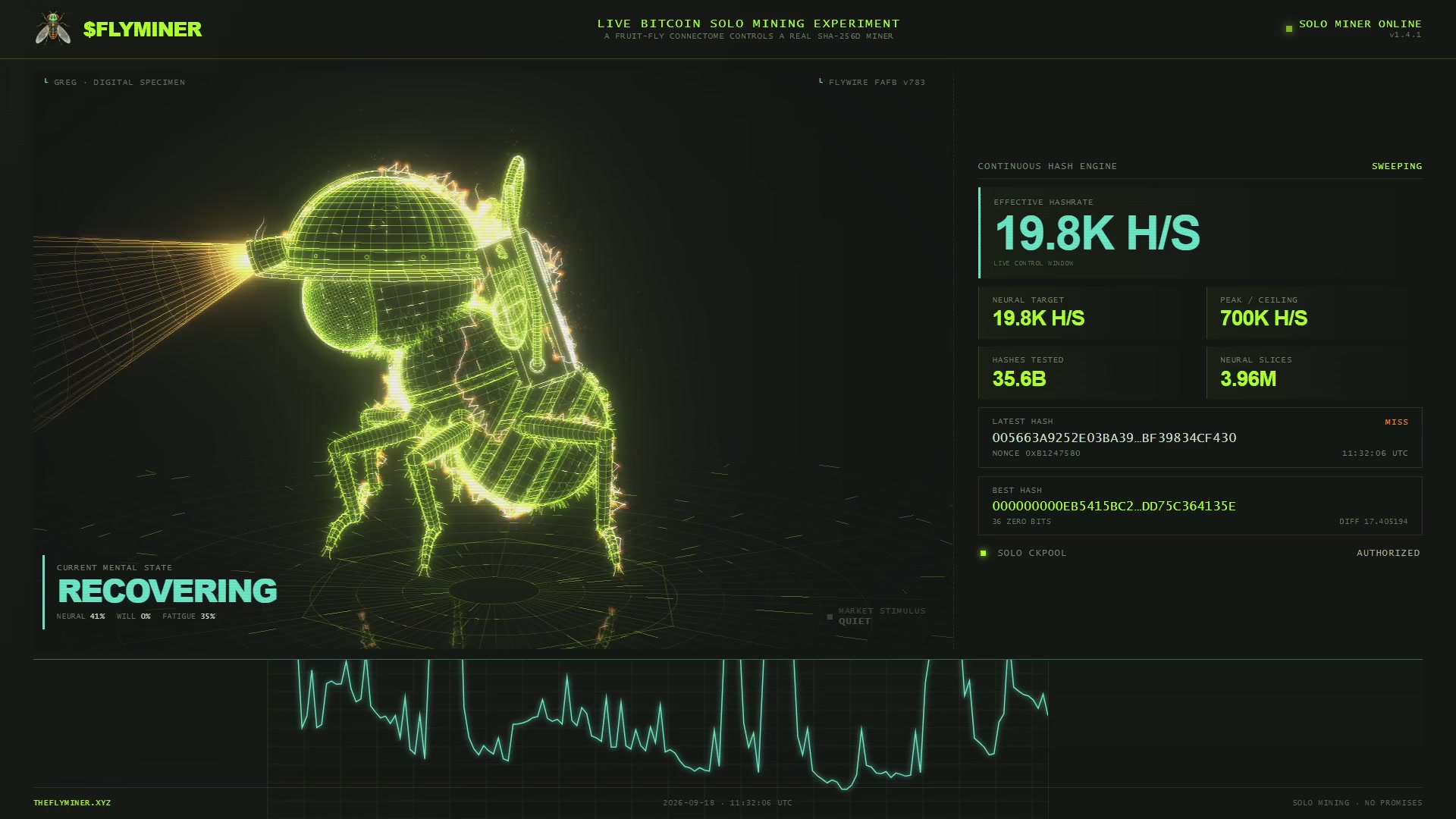Click the 2026-09-18 timestamp in footer
The width and height of the screenshot is (1456, 819).
[x=727, y=802]
